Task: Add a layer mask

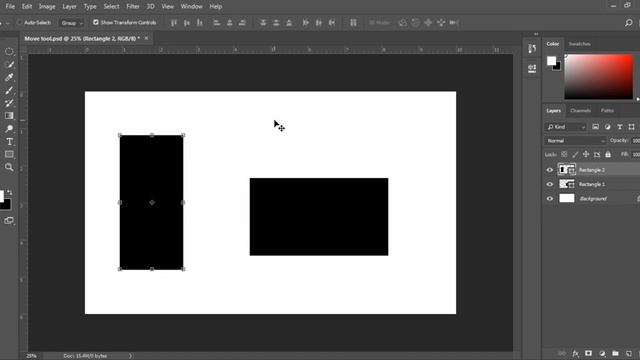Action: [x=588, y=353]
